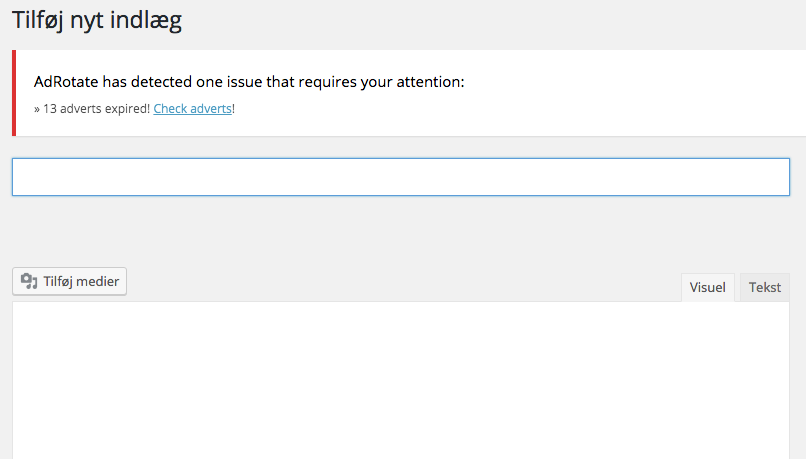Click the AdRotate issue notice headline
The height and width of the screenshot is (459, 806).
click(x=249, y=82)
